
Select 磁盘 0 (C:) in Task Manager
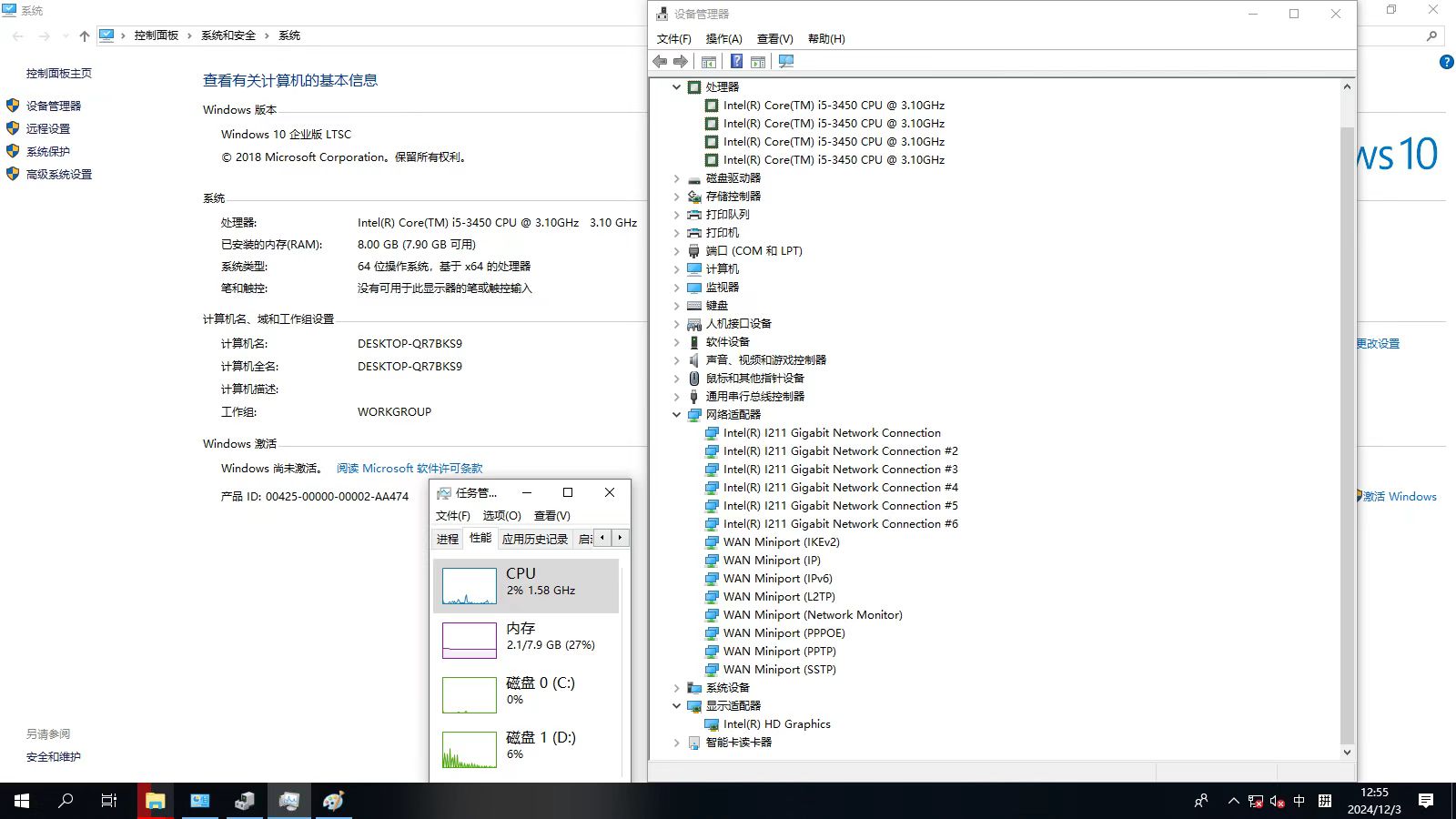pyautogui.click(x=526, y=694)
